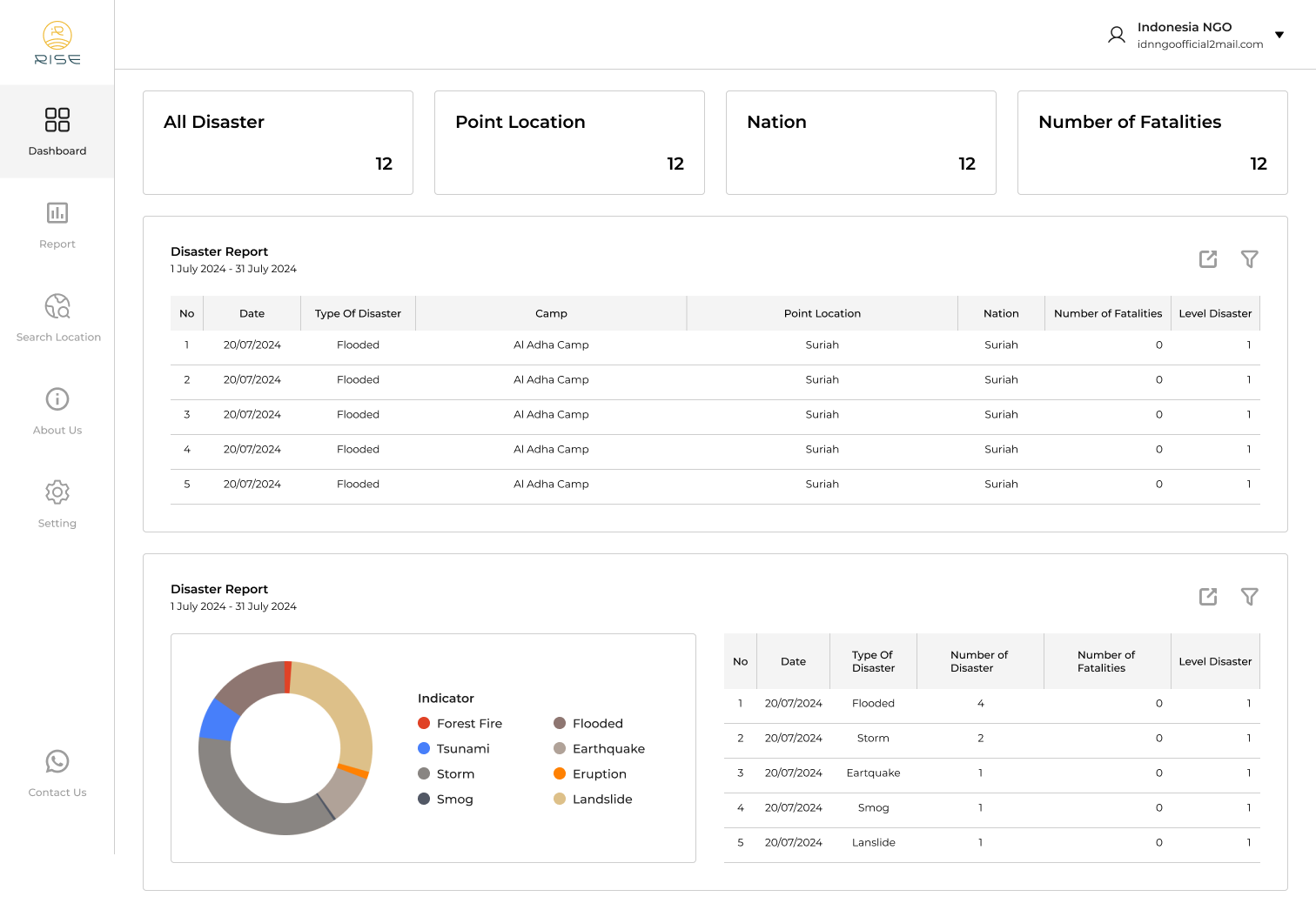Click Suriah point location in row 2
This screenshot has width=1316, height=910.
click(822, 379)
